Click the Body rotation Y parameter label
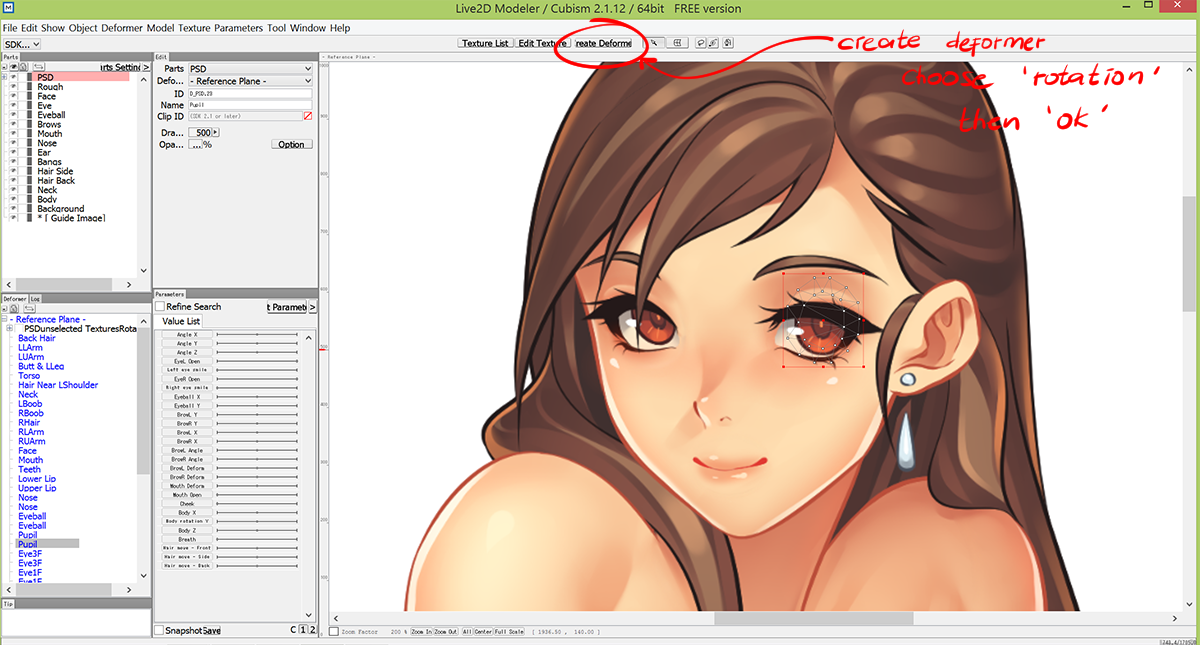The height and width of the screenshot is (645, 1200). tap(187, 521)
